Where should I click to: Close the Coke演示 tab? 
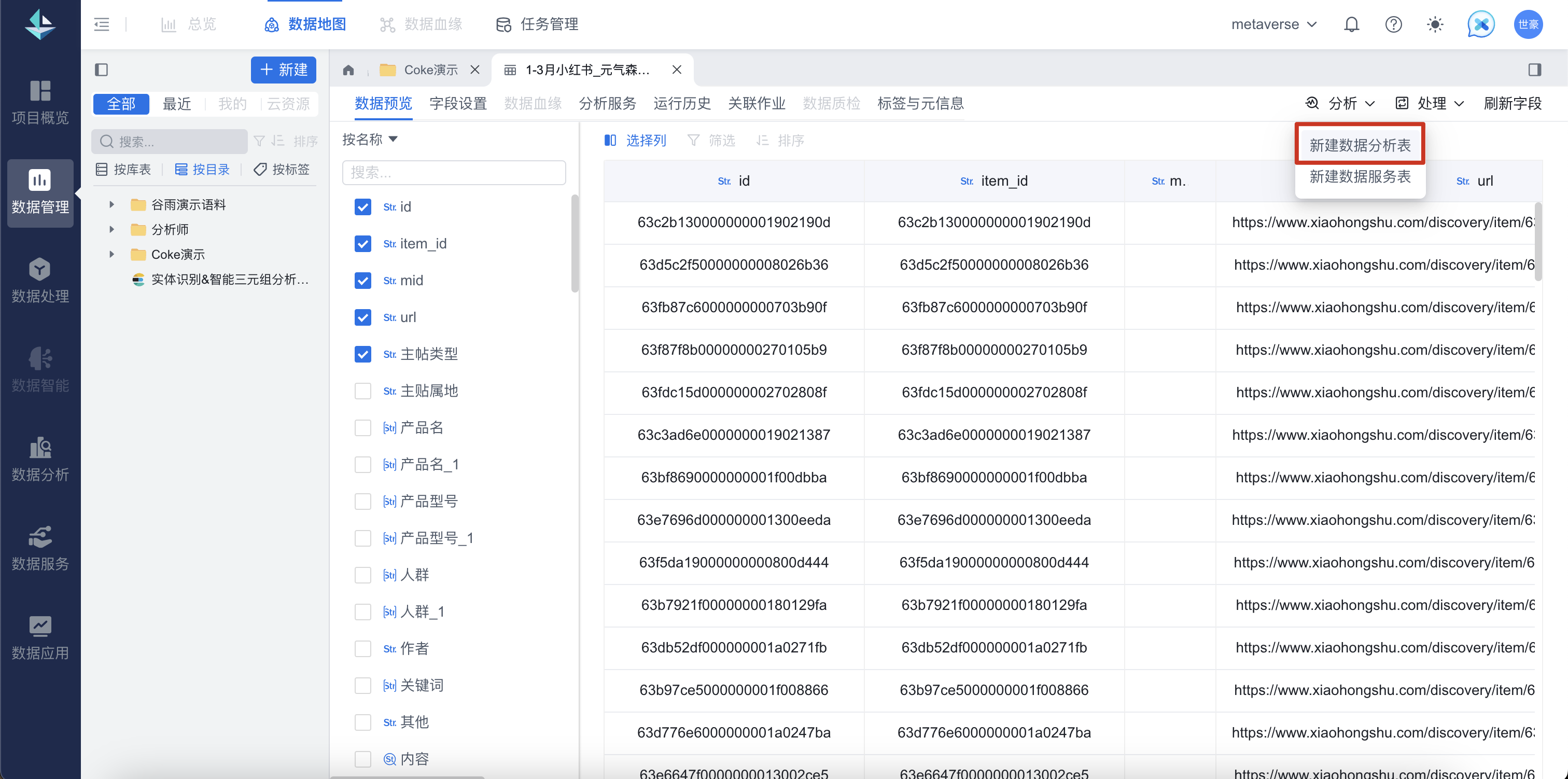click(475, 69)
